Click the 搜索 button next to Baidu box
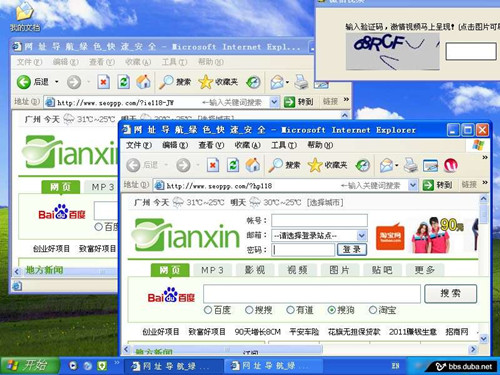Image resolution: width=500 pixels, height=375 pixels. click(451, 293)
